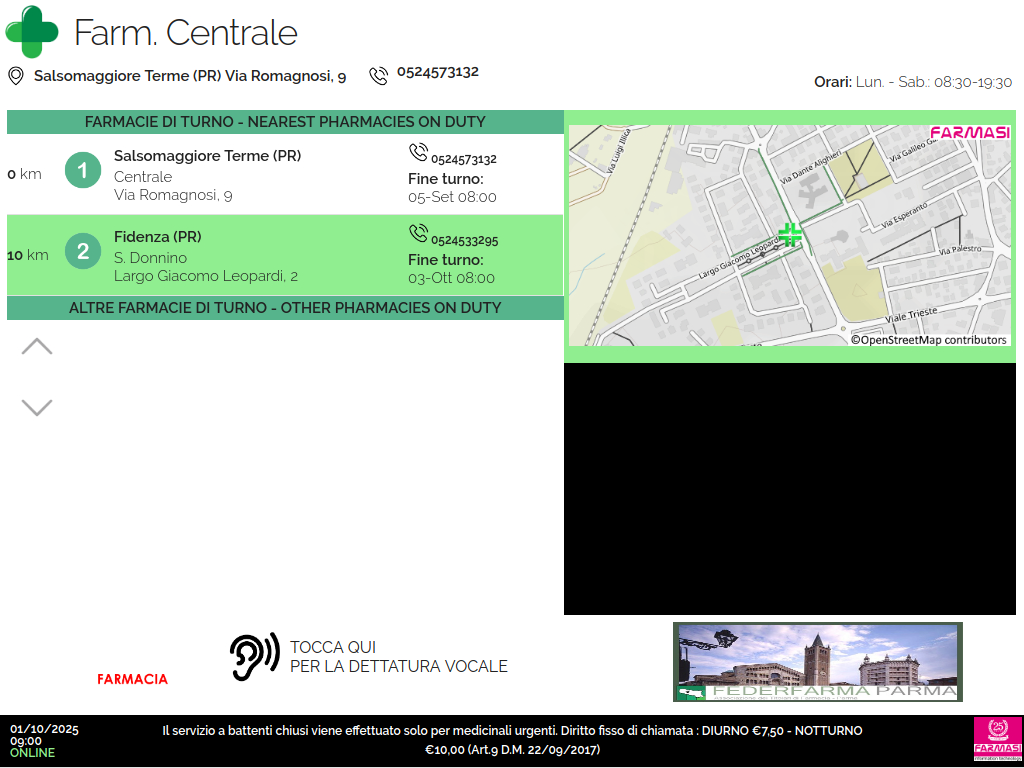Viewport: 1024px width, 768px height.
Task: Click the Farm. Centrale title text
Action: [x=186, y=33]
